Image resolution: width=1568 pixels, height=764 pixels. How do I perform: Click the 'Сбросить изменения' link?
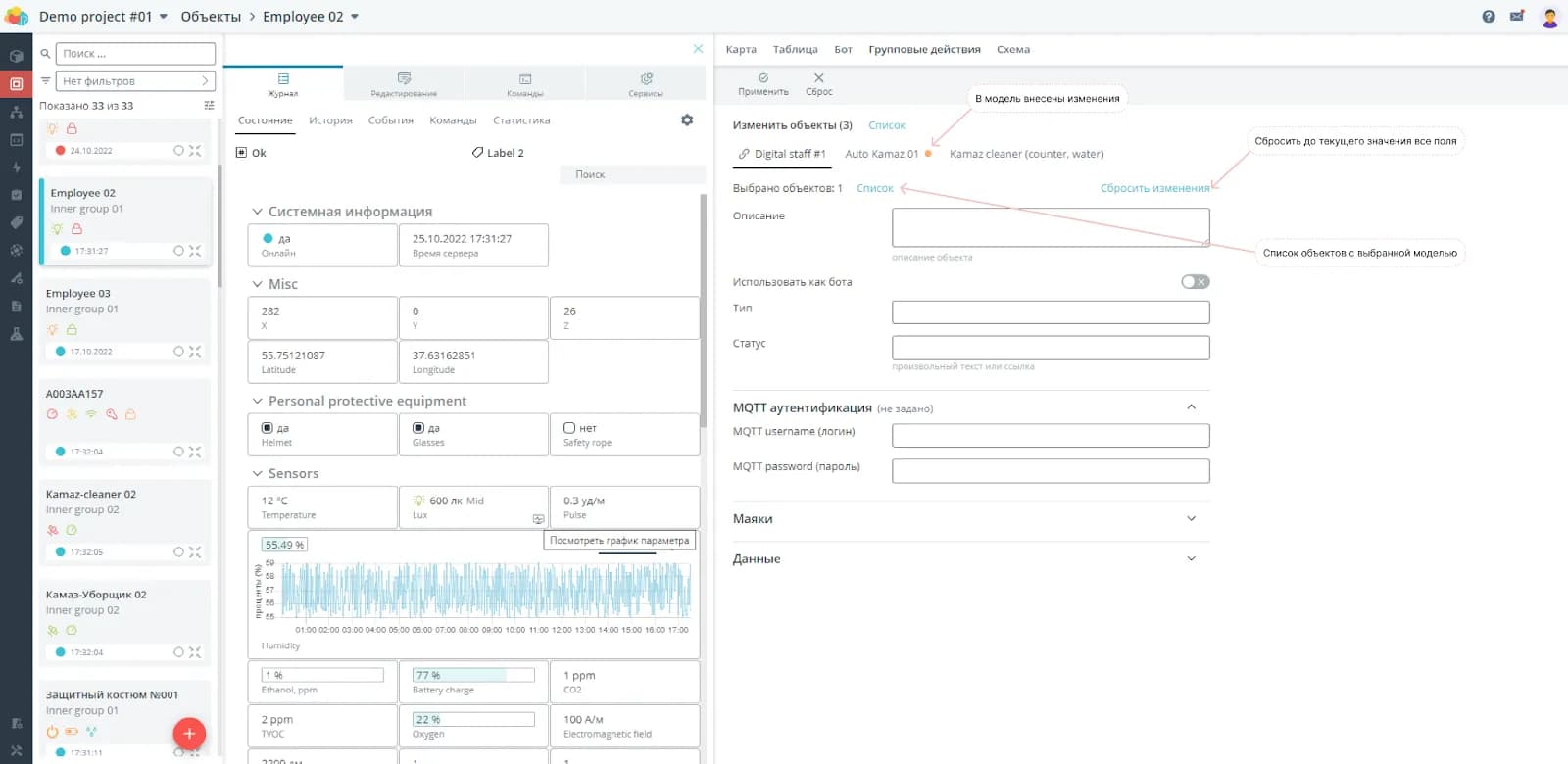(1154, 188)
